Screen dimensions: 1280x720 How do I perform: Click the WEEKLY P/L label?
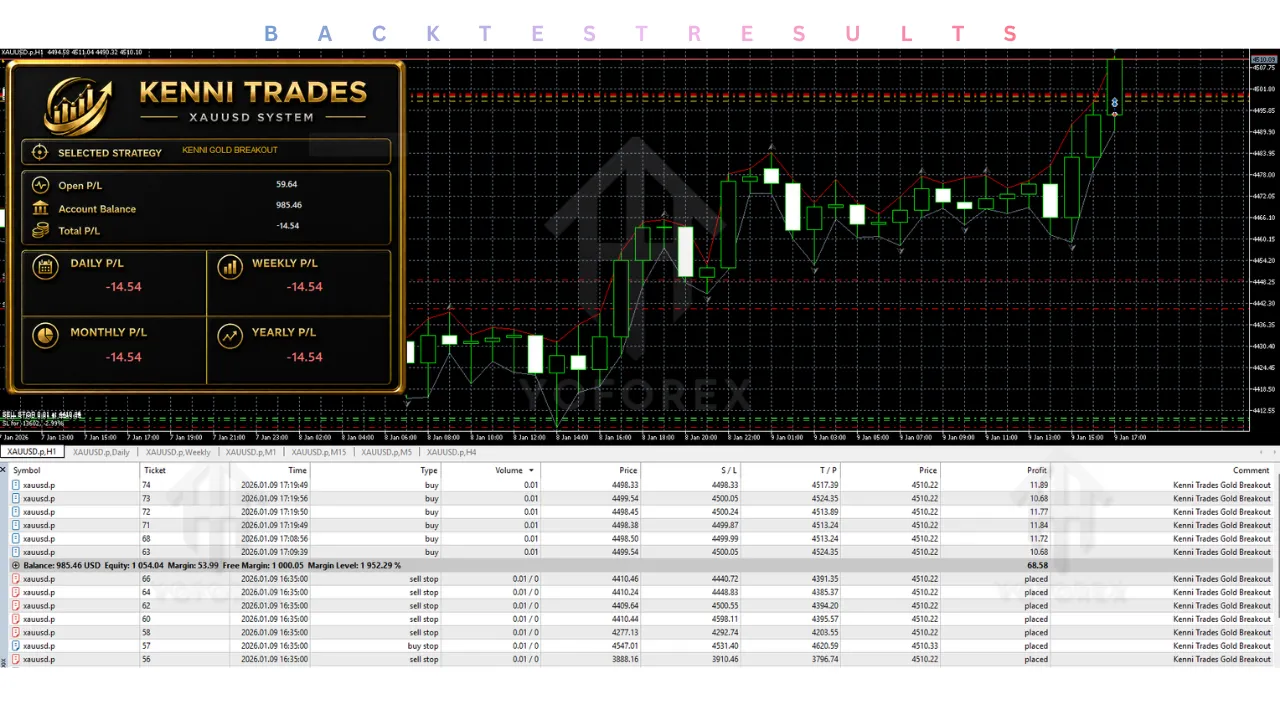[284, 263]
